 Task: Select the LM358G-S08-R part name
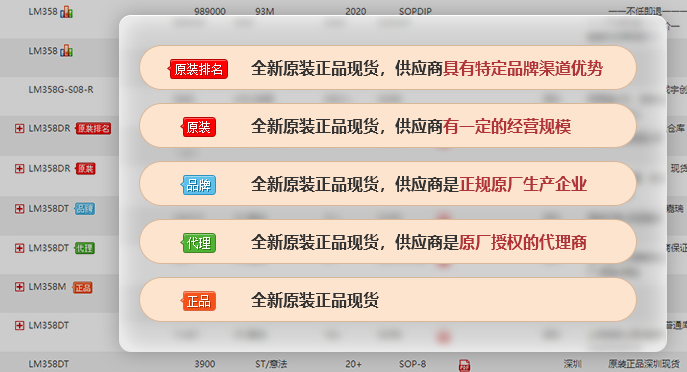tap(61, 90)
